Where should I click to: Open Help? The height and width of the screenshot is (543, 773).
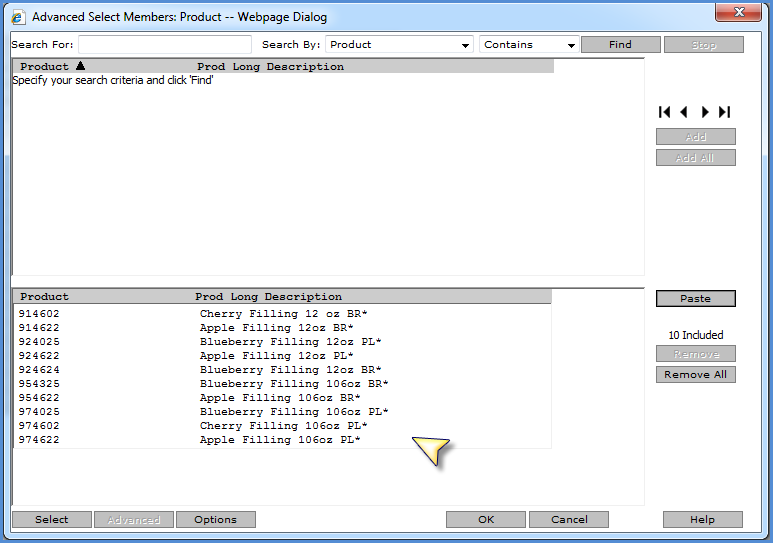(x=703, y=519)
